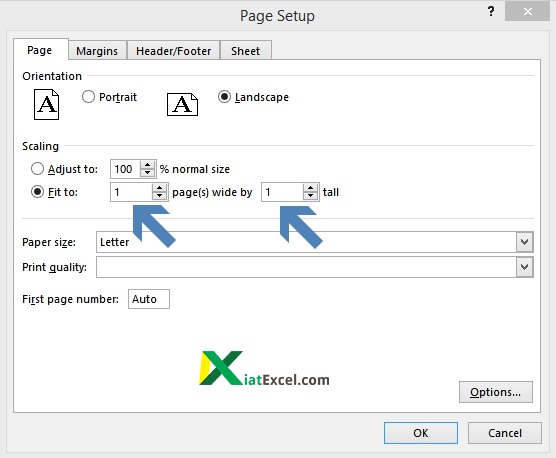Increase pages tall spinner up arrow
Image resolution: width=556 pixels, height=458 pixels.
point(311,188)
